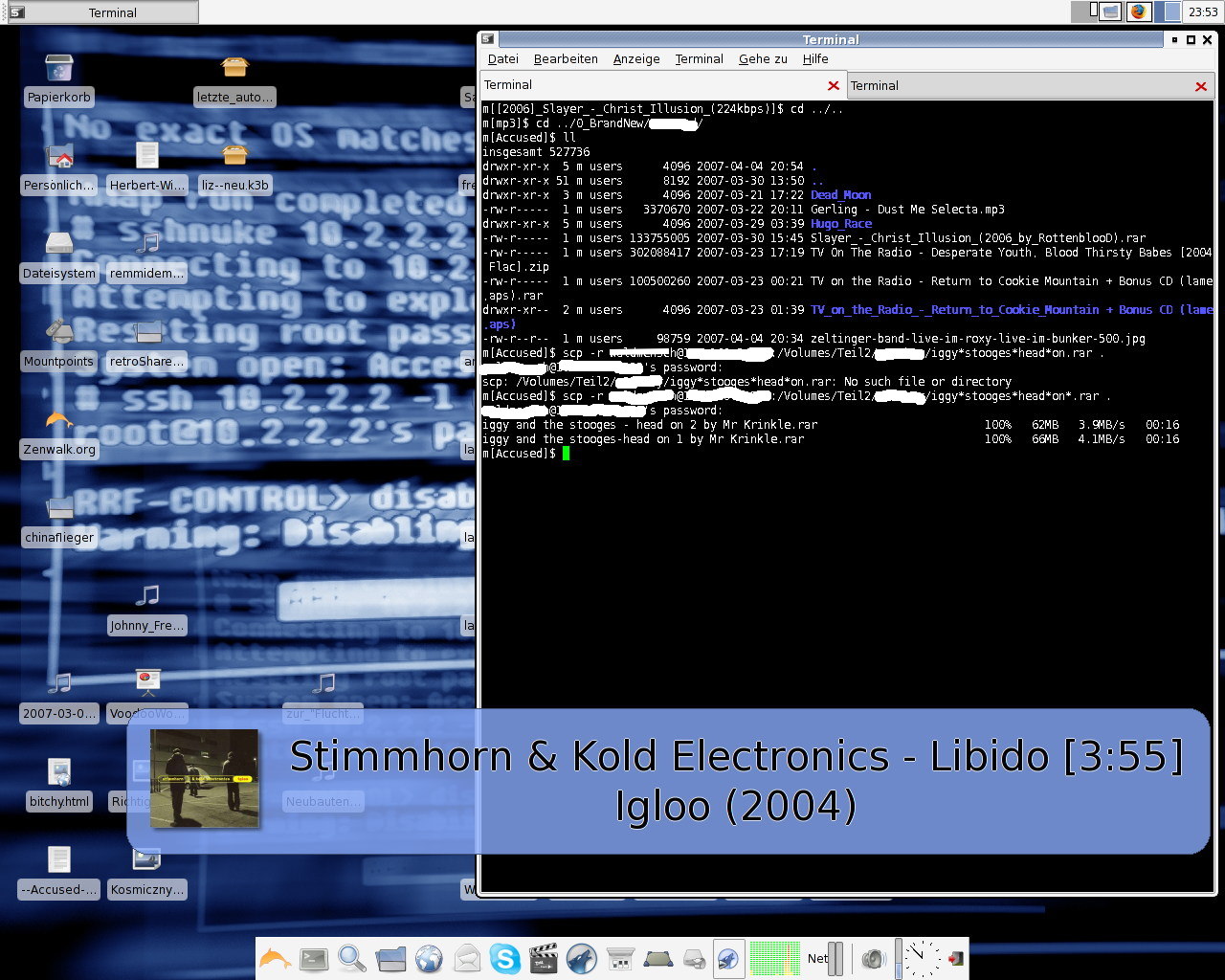Viewport: 1225px width, 980px height.
Task: Click the Amarok tray icon beside the load graph
Action: (x=729, y=959)
